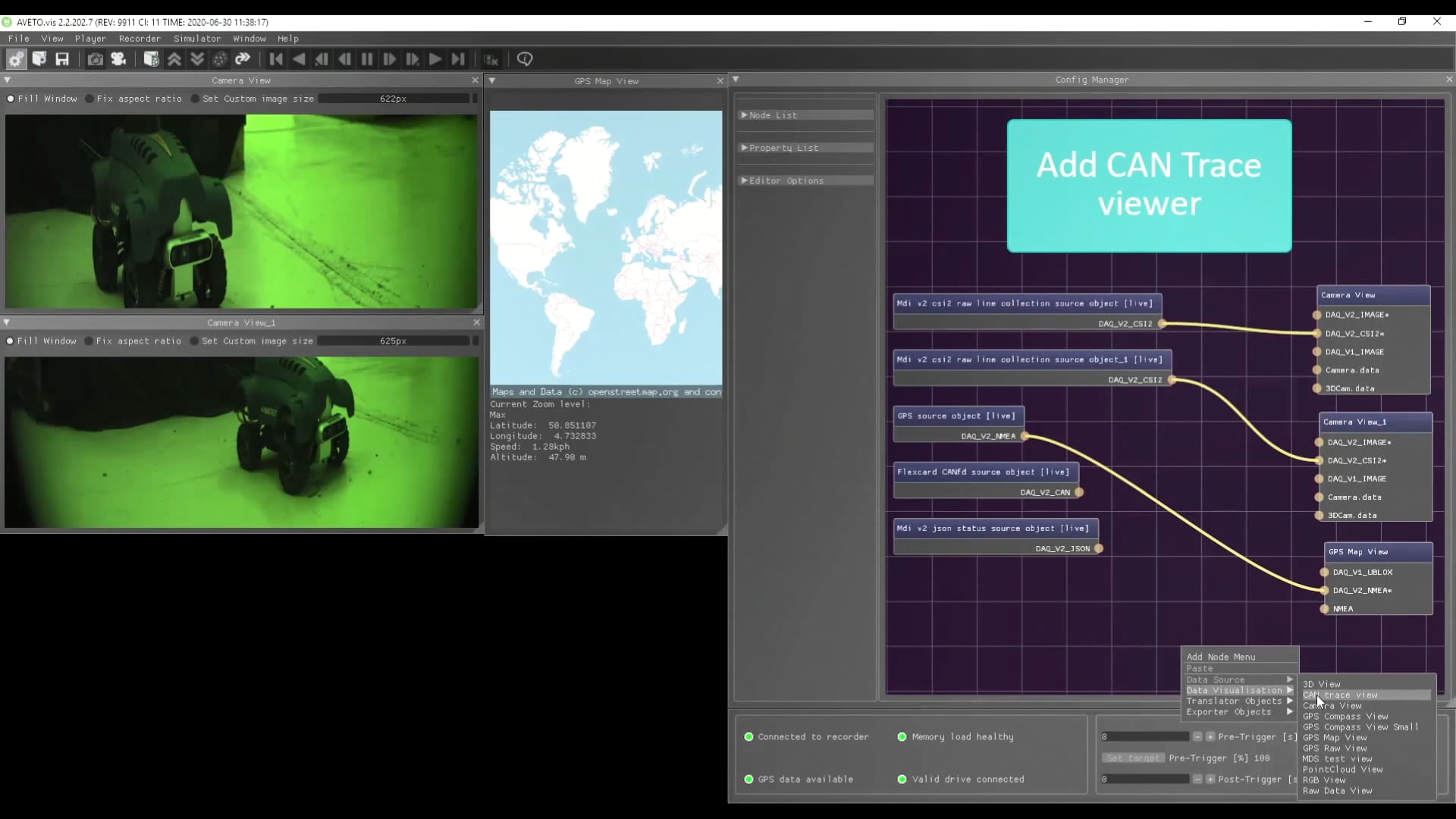Choose PointCloud View from submenu
Viewport: 1456px width, 819px height.
[x=1342, y=770]
